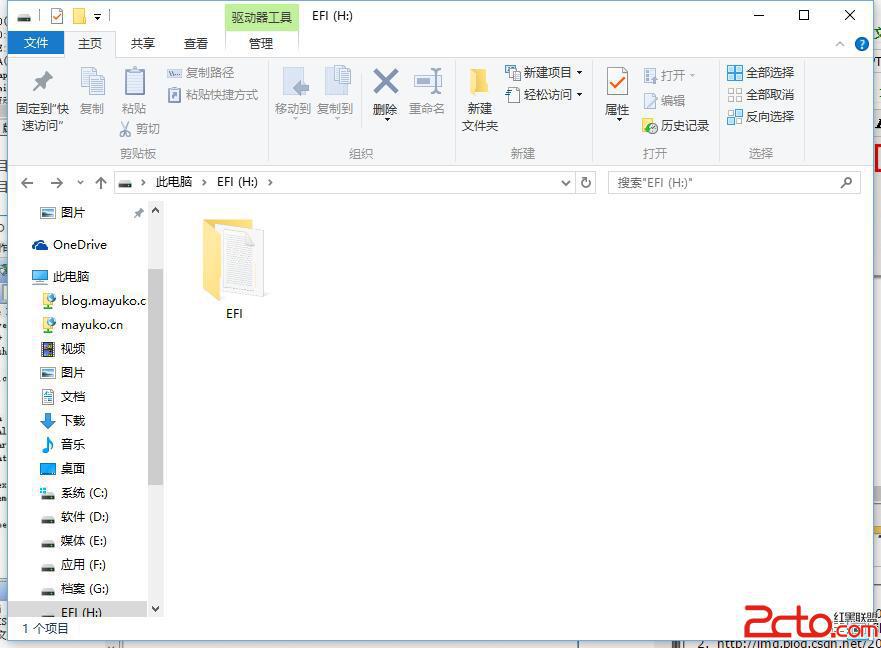Expand the New item dropdown
The height and width of the screenshot is (648, 881).
pos(579,72)
